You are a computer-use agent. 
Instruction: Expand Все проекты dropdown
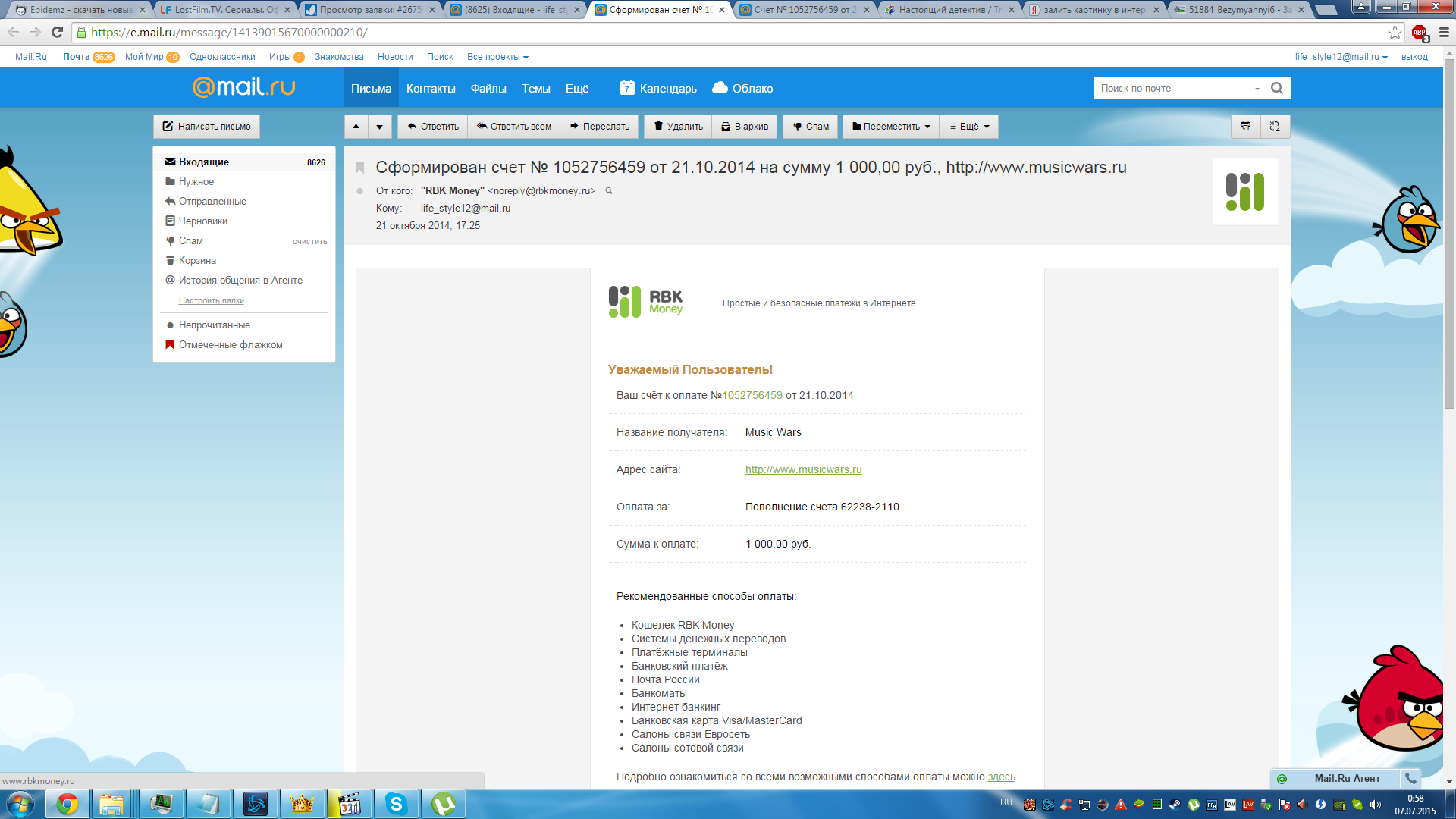pos(497,57)
